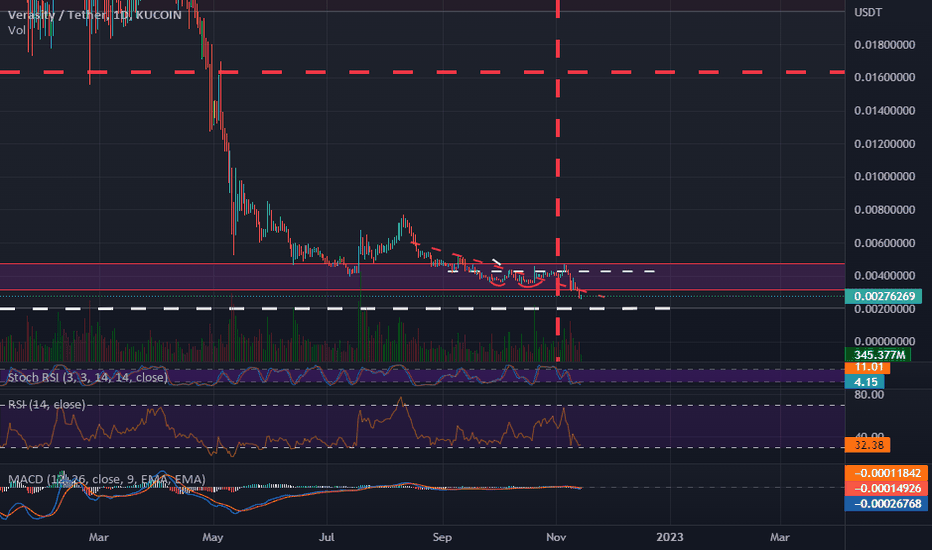Click the USDT currency label
Screen dimensions: 932x550
[868, 12]
